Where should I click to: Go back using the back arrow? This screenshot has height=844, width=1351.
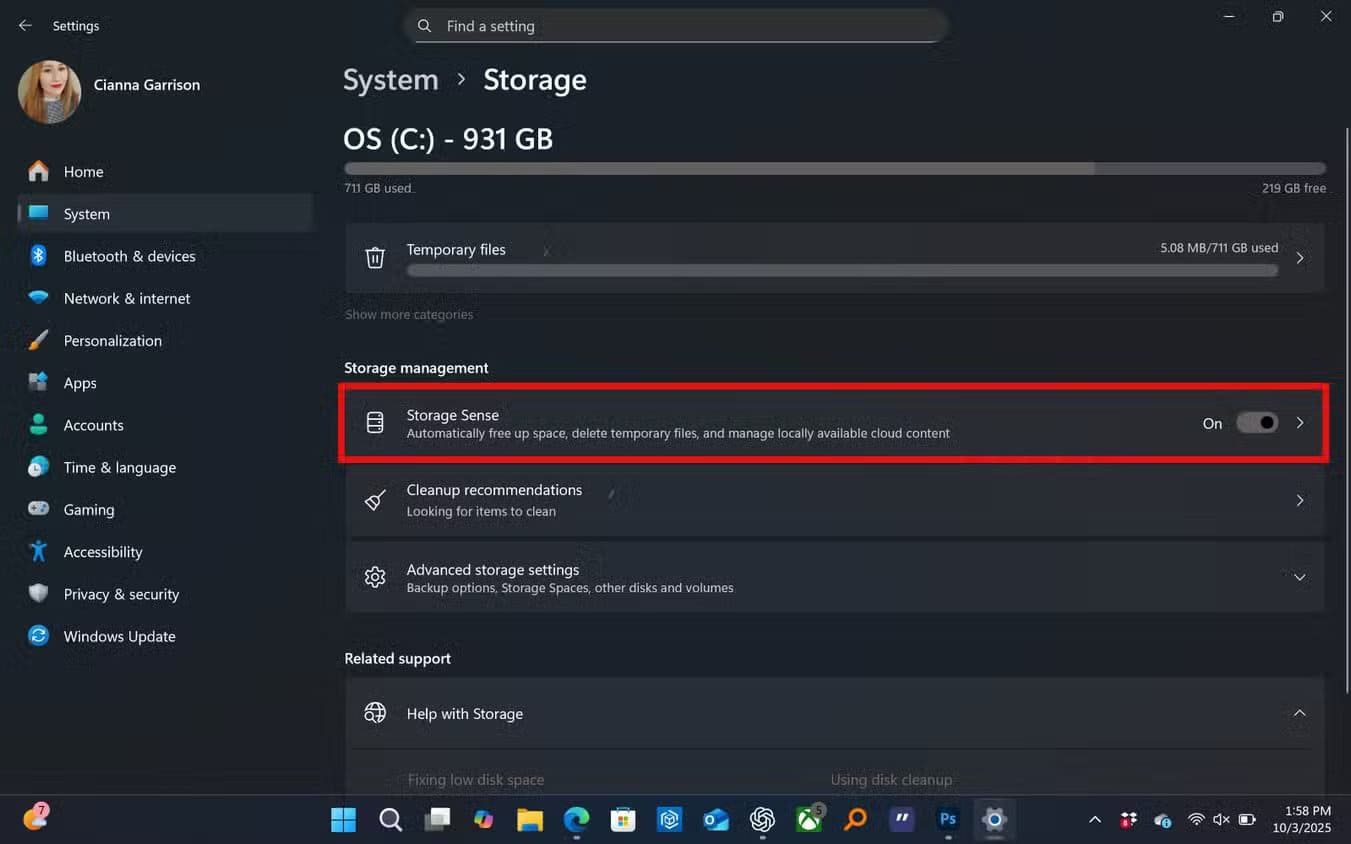25,26
